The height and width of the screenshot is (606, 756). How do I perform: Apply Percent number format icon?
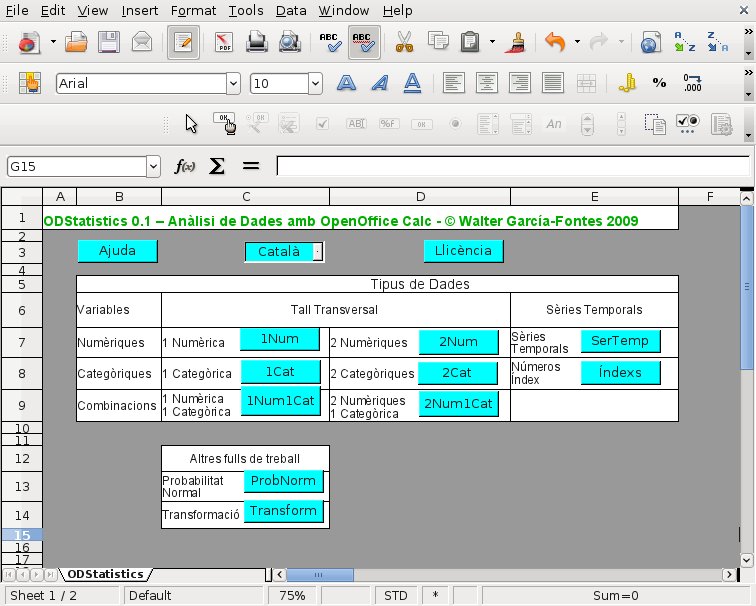click(659, 83)
